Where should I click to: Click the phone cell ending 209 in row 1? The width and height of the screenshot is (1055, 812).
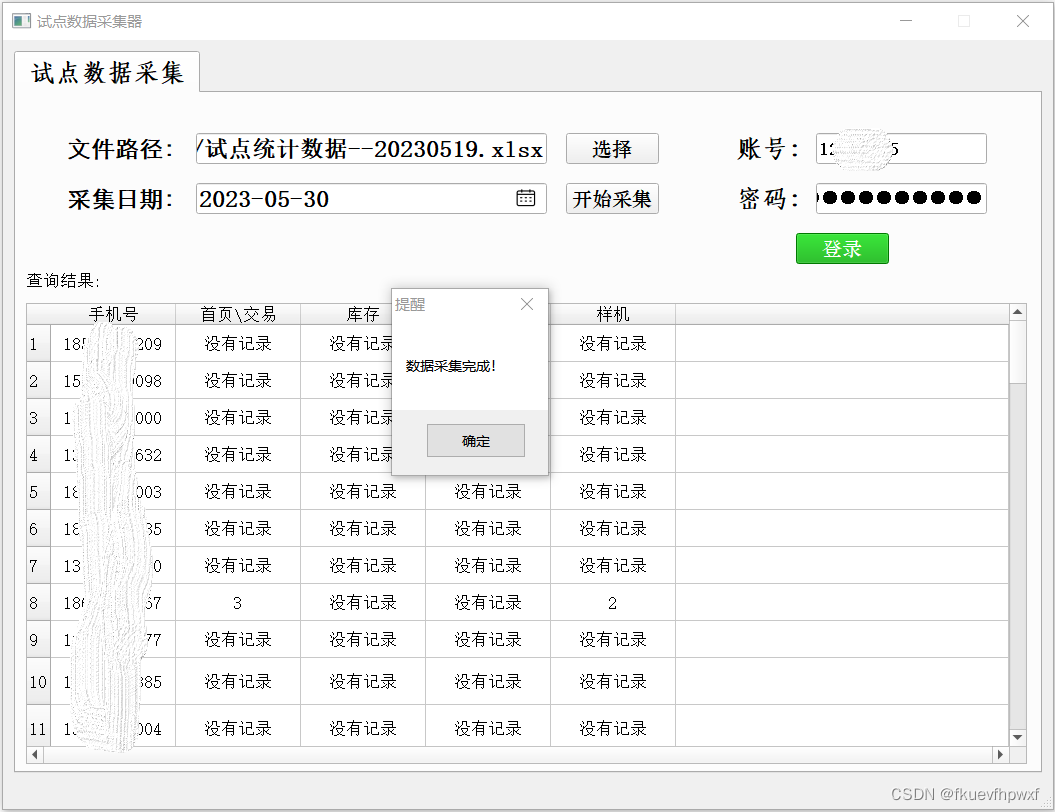click(113, 344)
